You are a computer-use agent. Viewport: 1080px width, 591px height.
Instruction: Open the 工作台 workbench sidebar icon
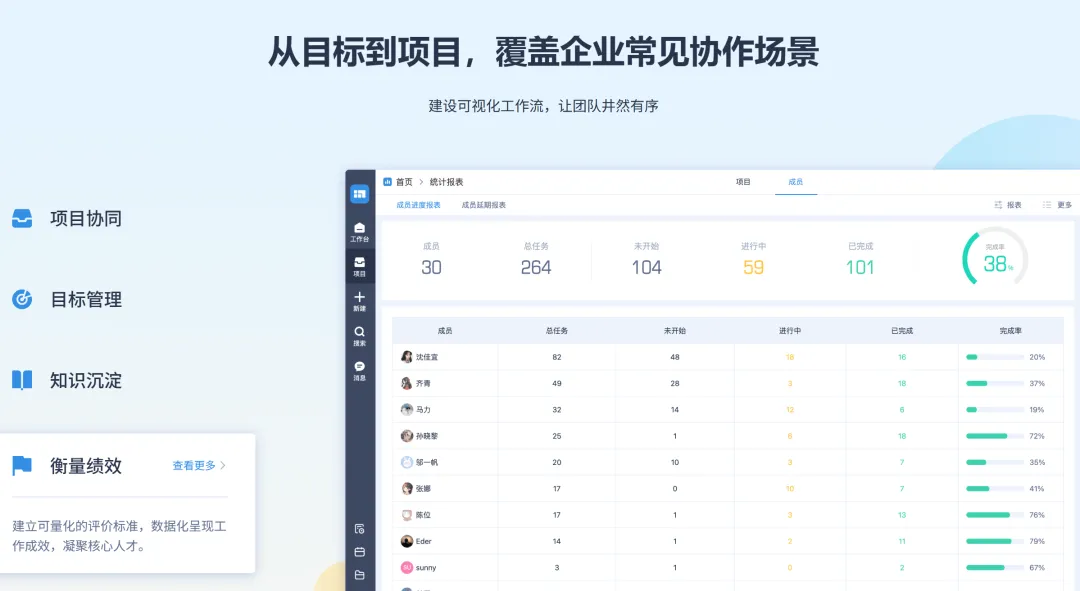click(360, 232)
